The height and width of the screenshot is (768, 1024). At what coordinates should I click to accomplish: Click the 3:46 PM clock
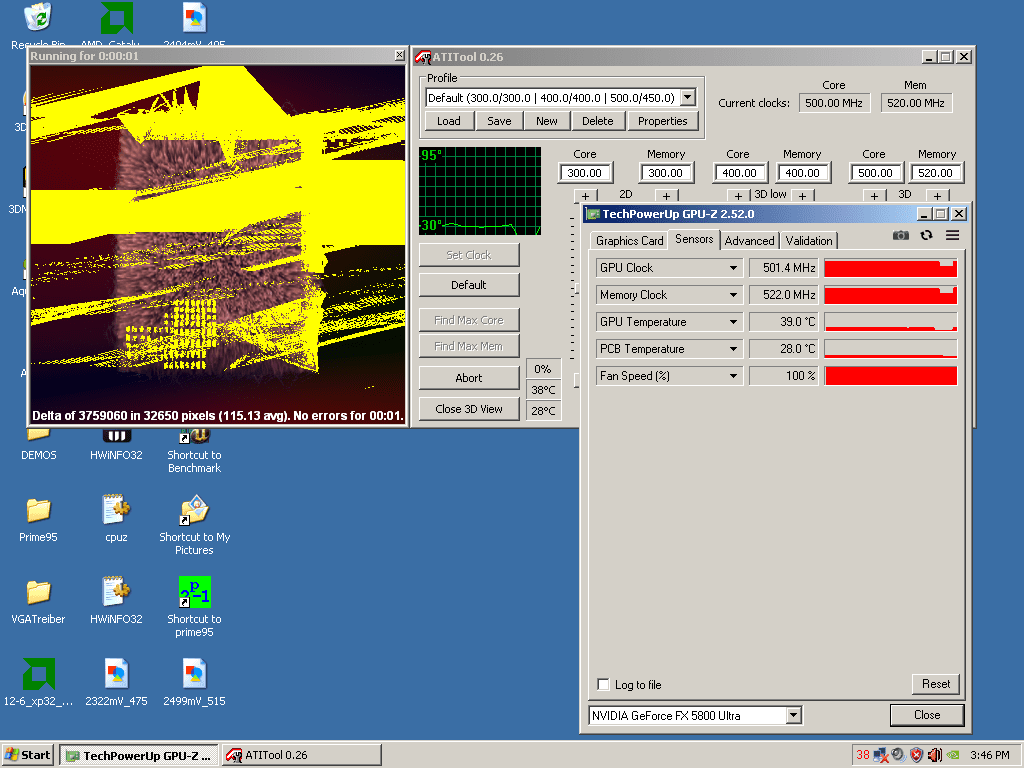pyautogui.click(x=989, y=756)
